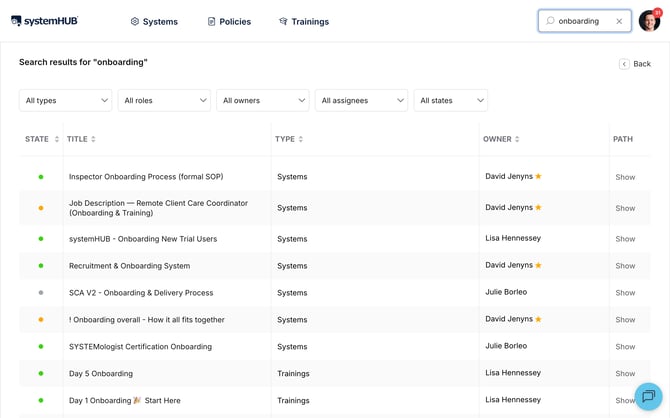Screen dimensions: 670x418
Task: Expand the All types dropdown
Action: click(x=65, y=100)
